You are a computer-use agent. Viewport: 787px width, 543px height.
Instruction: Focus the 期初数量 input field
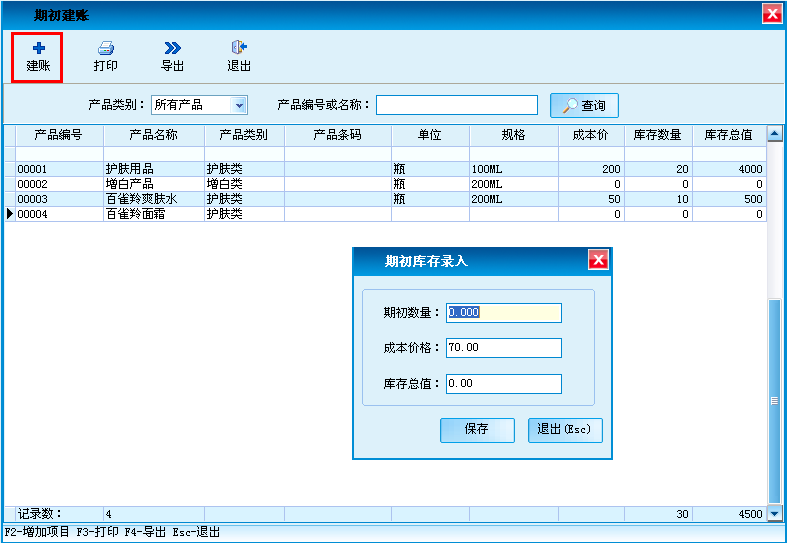pos(504,312)
